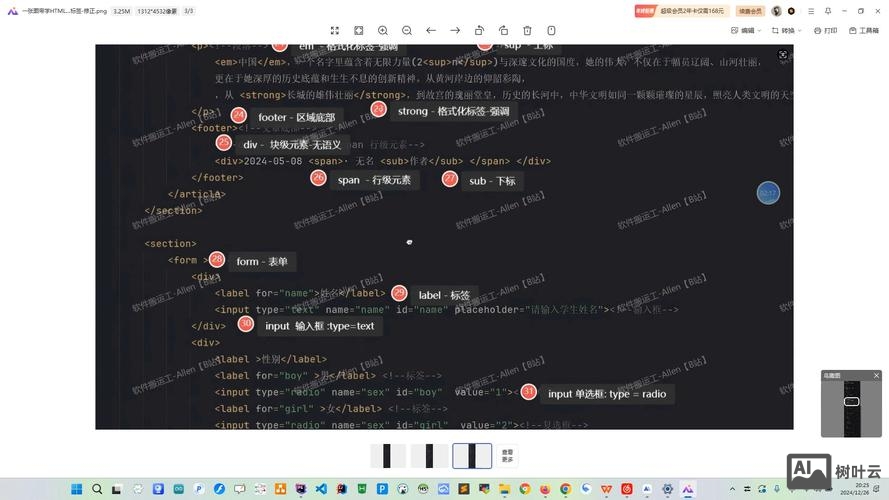
Task: Close the 鸟瞰图 overview panel
Action: (876, 375)
